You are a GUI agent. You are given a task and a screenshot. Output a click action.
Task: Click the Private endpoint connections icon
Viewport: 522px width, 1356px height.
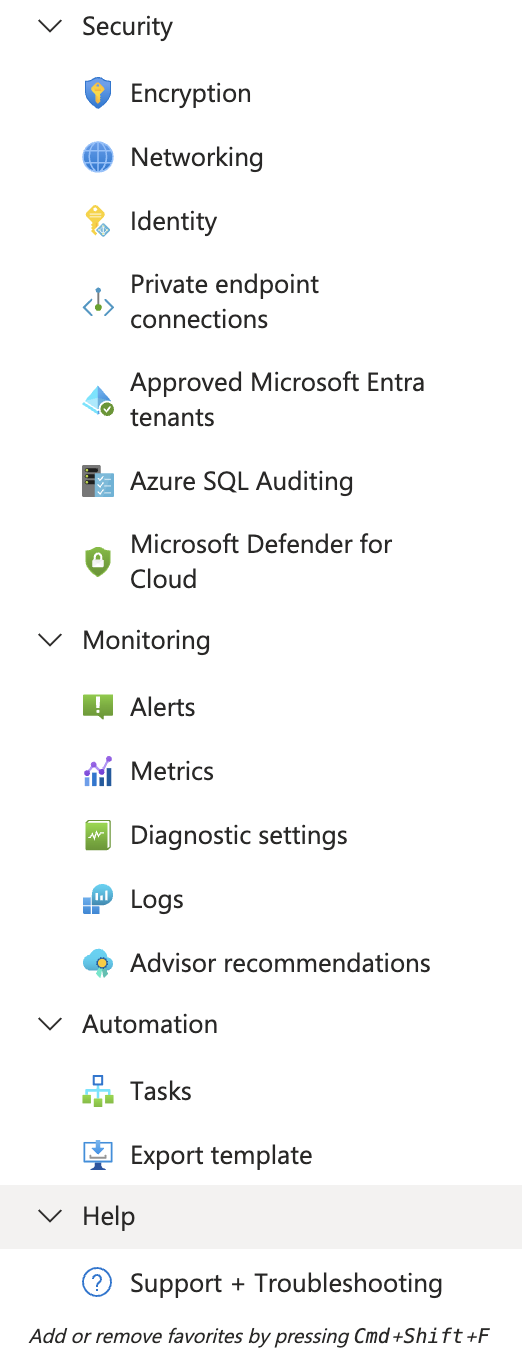(98, 302)
